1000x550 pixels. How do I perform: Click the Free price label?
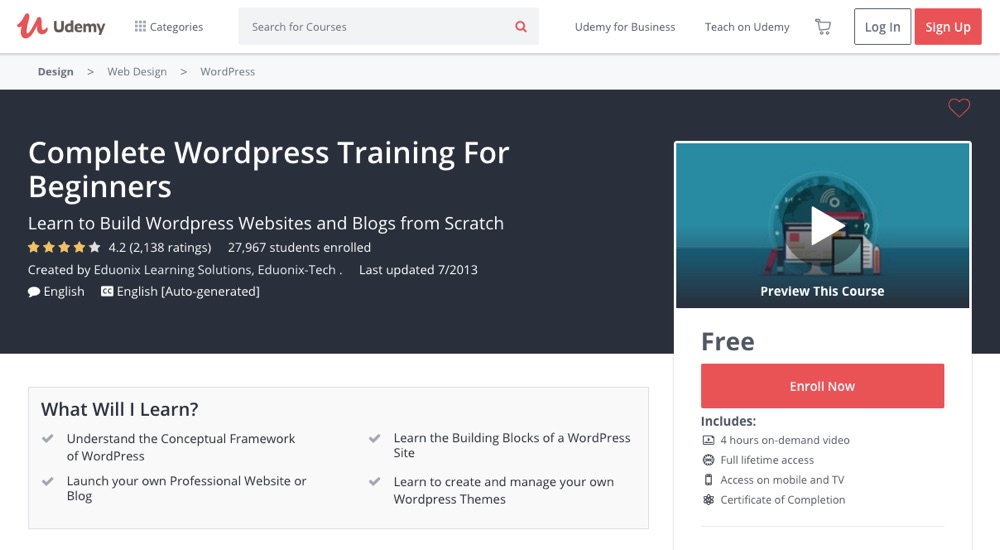pyautogui.click(x=728, y=341)
